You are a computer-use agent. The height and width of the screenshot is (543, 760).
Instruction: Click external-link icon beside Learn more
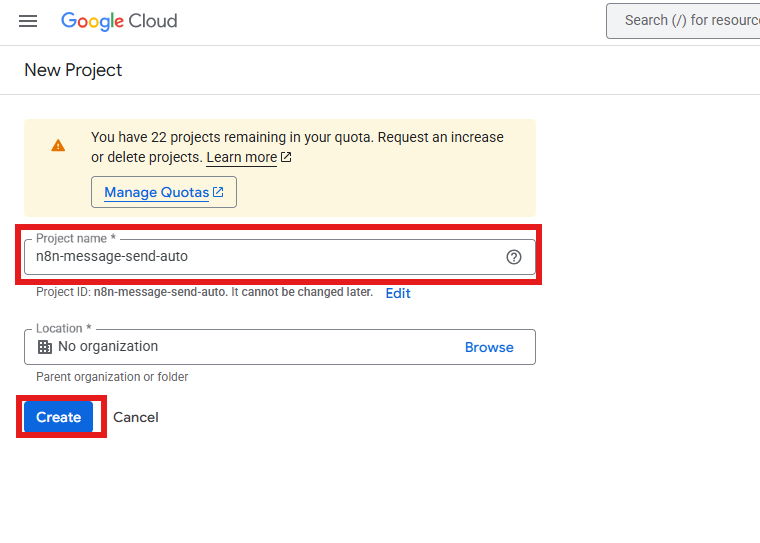(286, 157)
